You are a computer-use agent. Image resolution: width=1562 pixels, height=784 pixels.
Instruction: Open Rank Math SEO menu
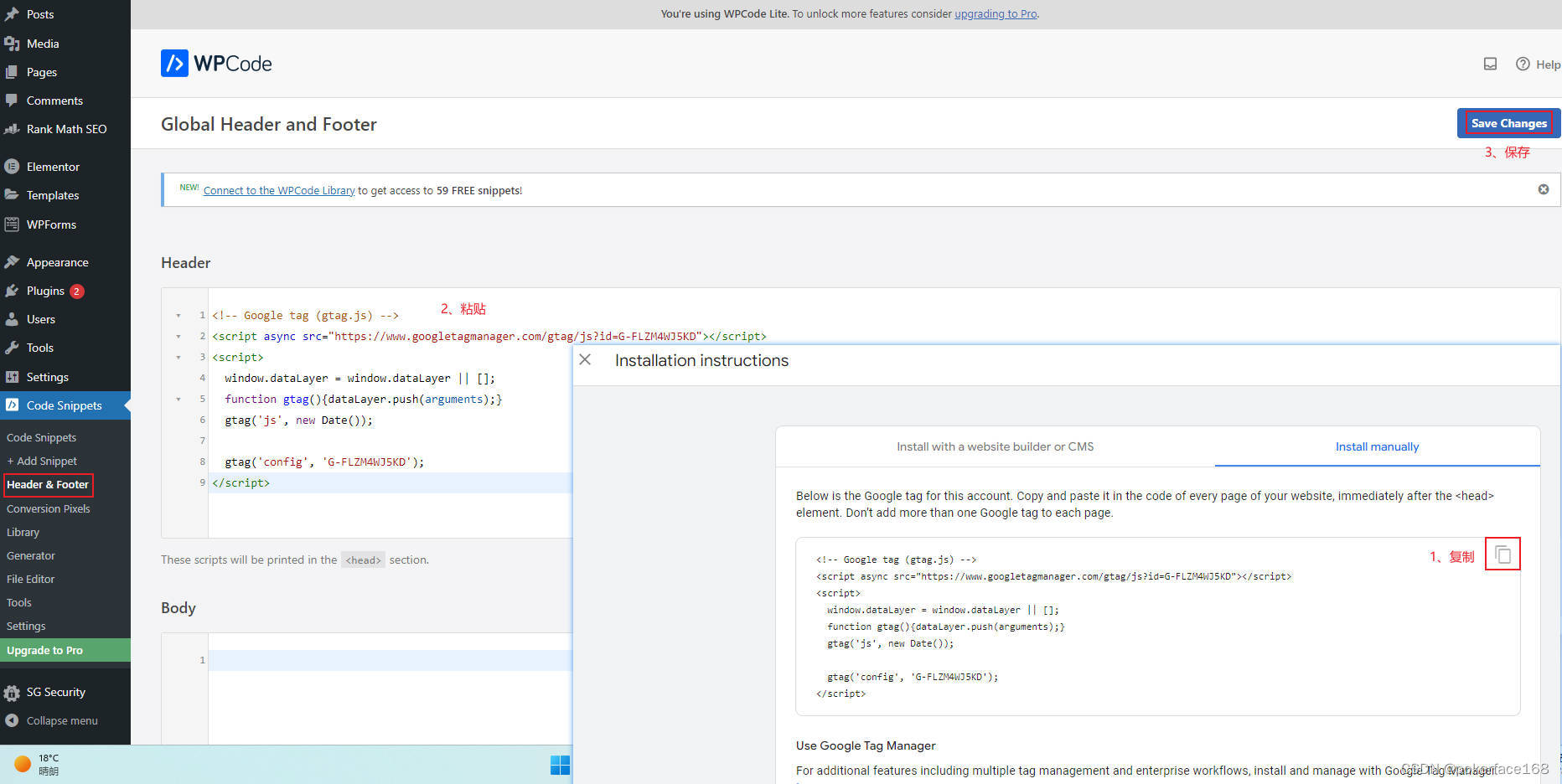pyautogui.click(x=65, y=129)
